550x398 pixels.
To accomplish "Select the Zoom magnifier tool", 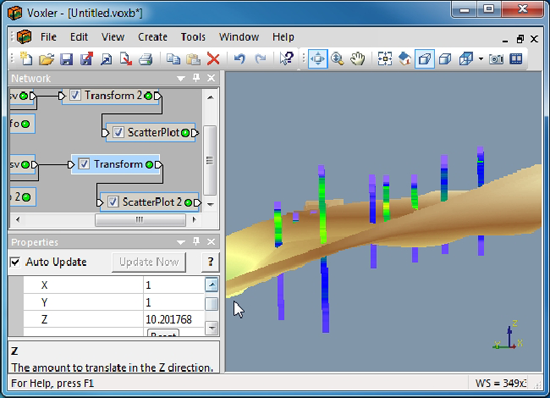I will click(x=337, y=59).
